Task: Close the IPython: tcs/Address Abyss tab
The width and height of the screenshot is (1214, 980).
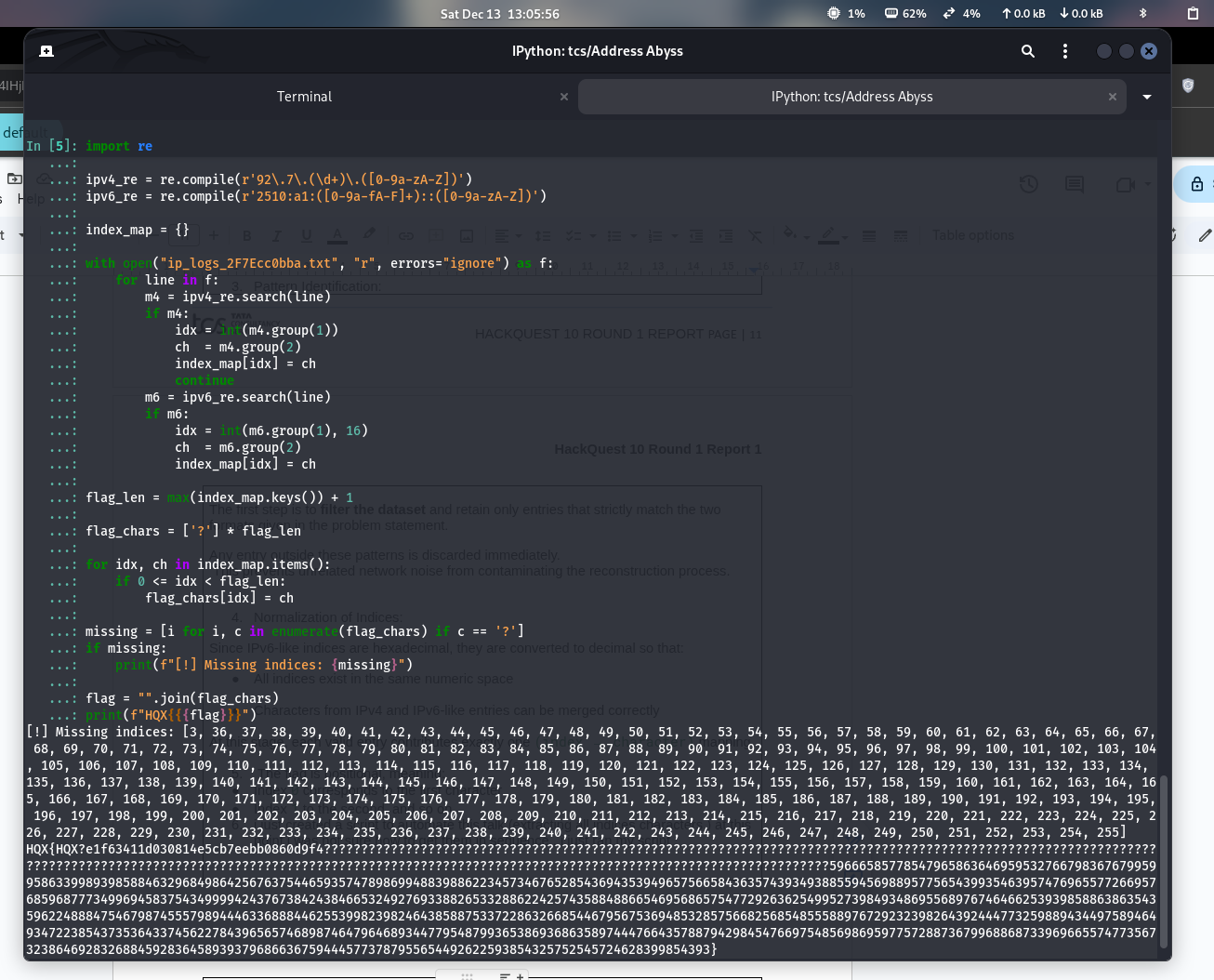Action: [1112, 97]
